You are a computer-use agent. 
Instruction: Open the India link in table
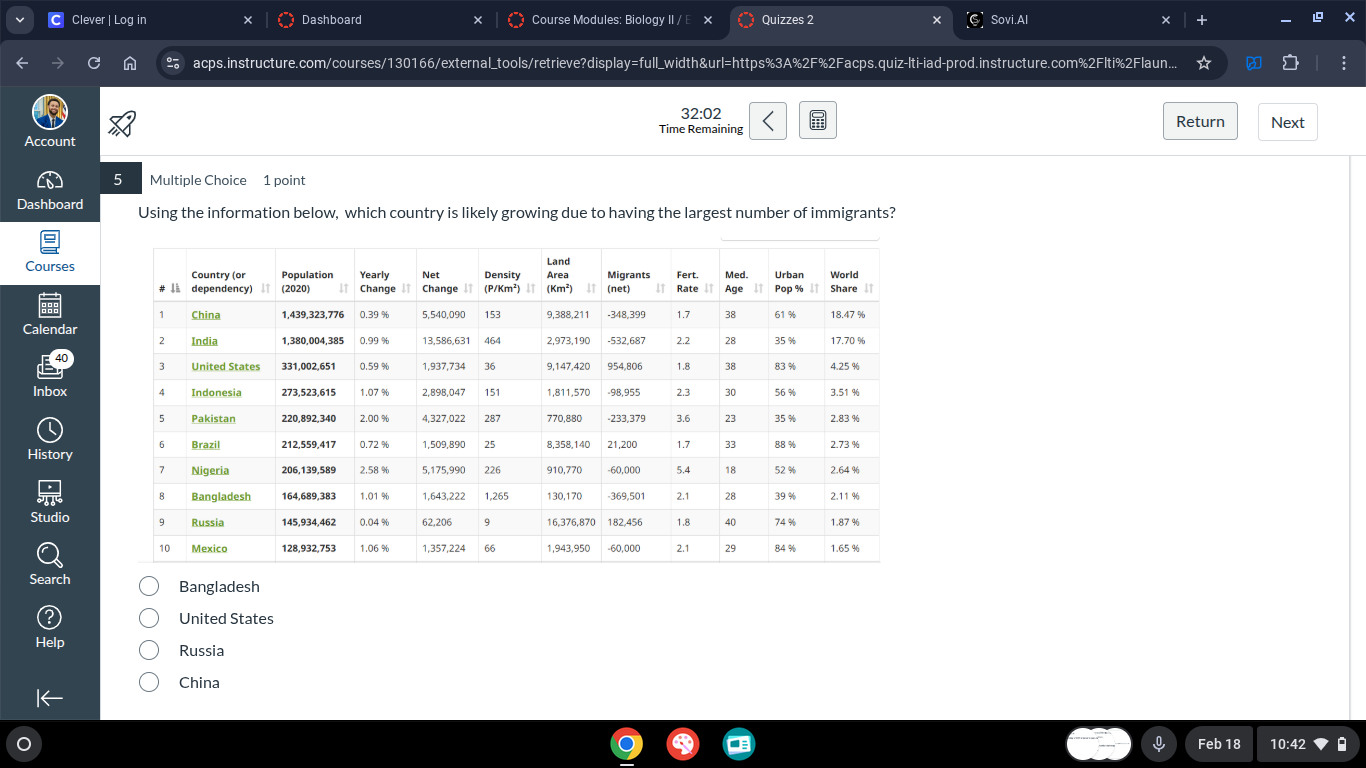204,341
